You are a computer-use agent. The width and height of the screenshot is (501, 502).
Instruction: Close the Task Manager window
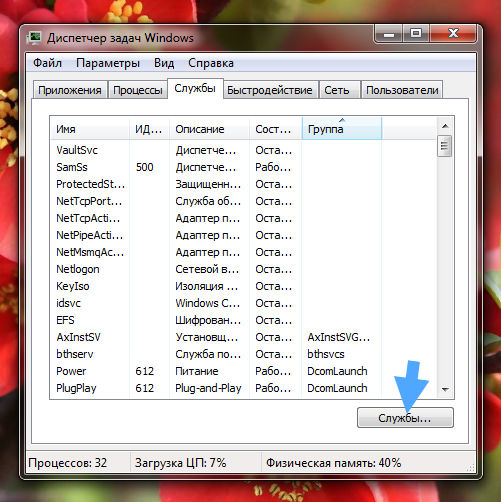[x=453, y=34]
